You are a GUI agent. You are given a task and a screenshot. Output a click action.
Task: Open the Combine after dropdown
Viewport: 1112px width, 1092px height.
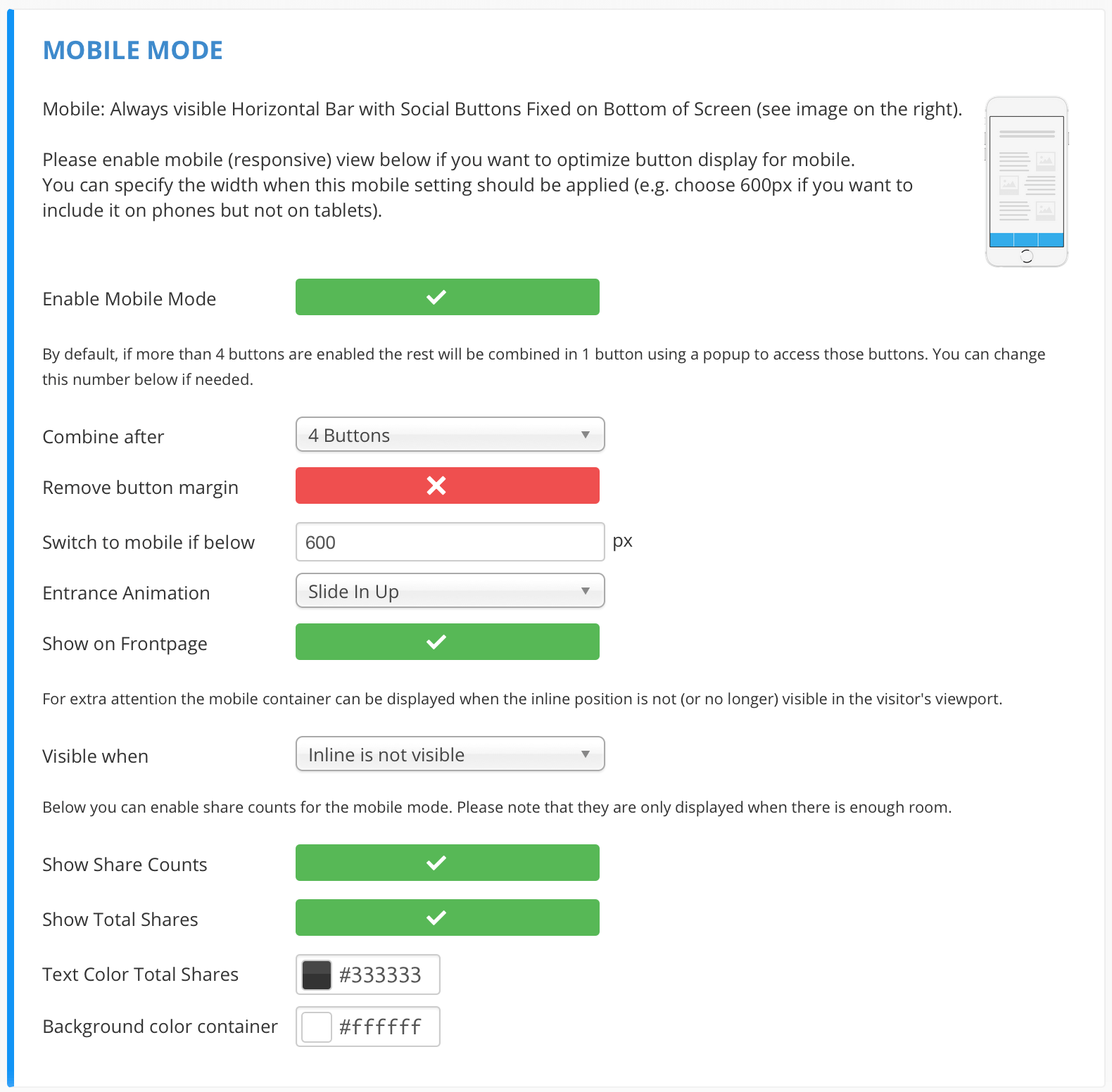pos(449,435)
